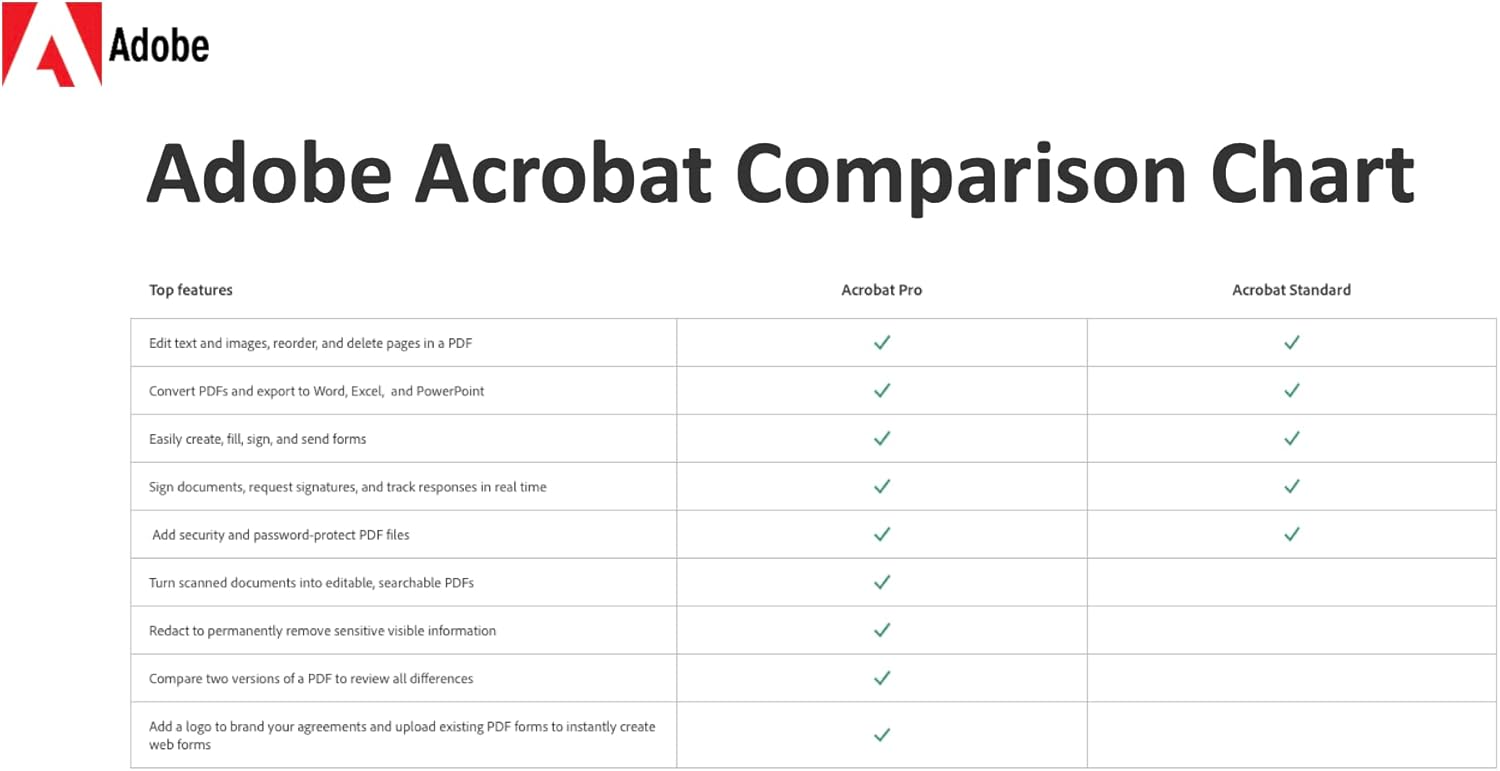The height and width of the screenshot is (771, 1500).
Task: Click Acrobat Pro checkmark for create forms row
Action: click(x=881, y=438)
